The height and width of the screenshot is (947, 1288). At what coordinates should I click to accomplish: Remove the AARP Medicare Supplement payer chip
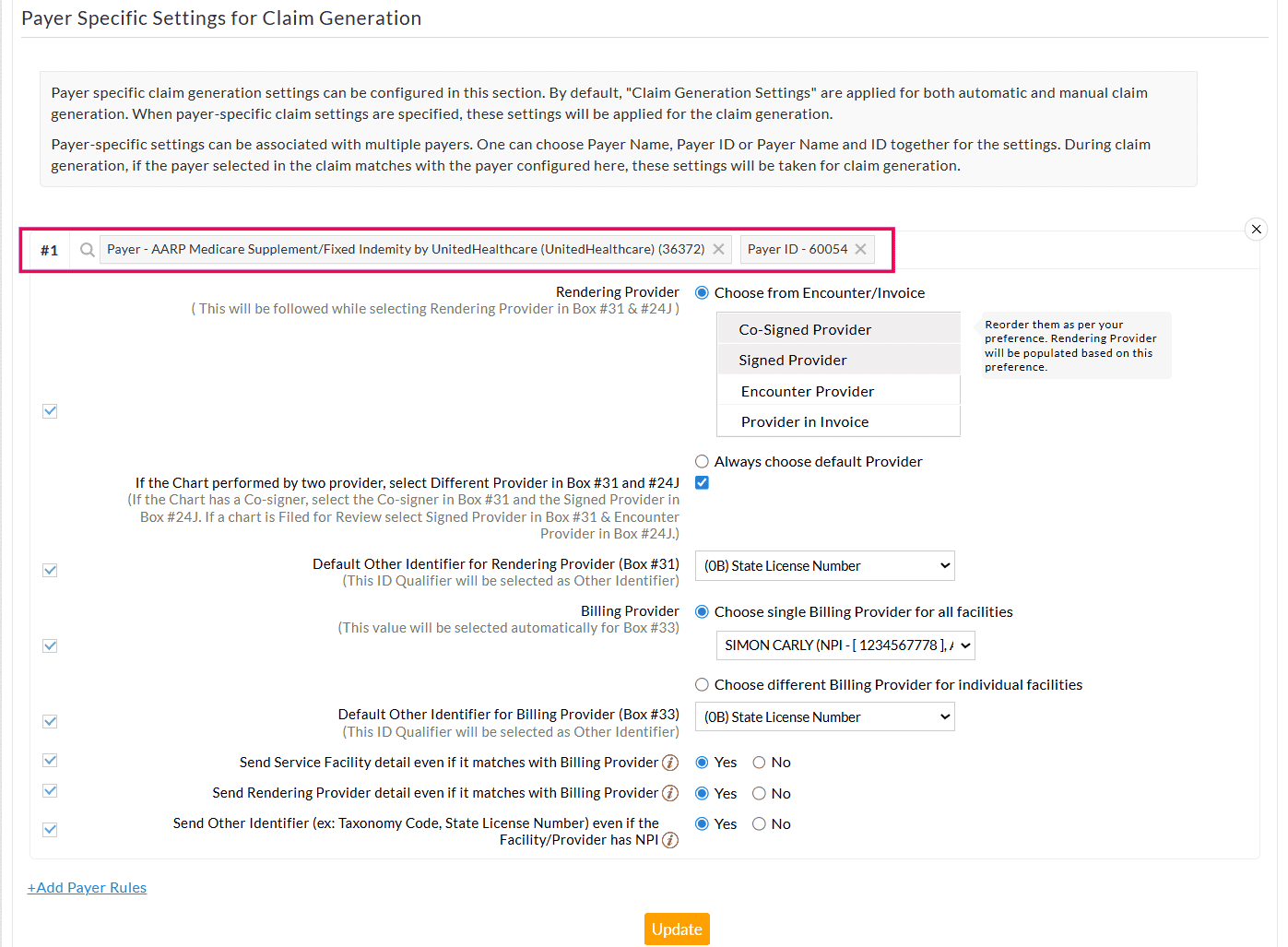click(x=718, y=248)
